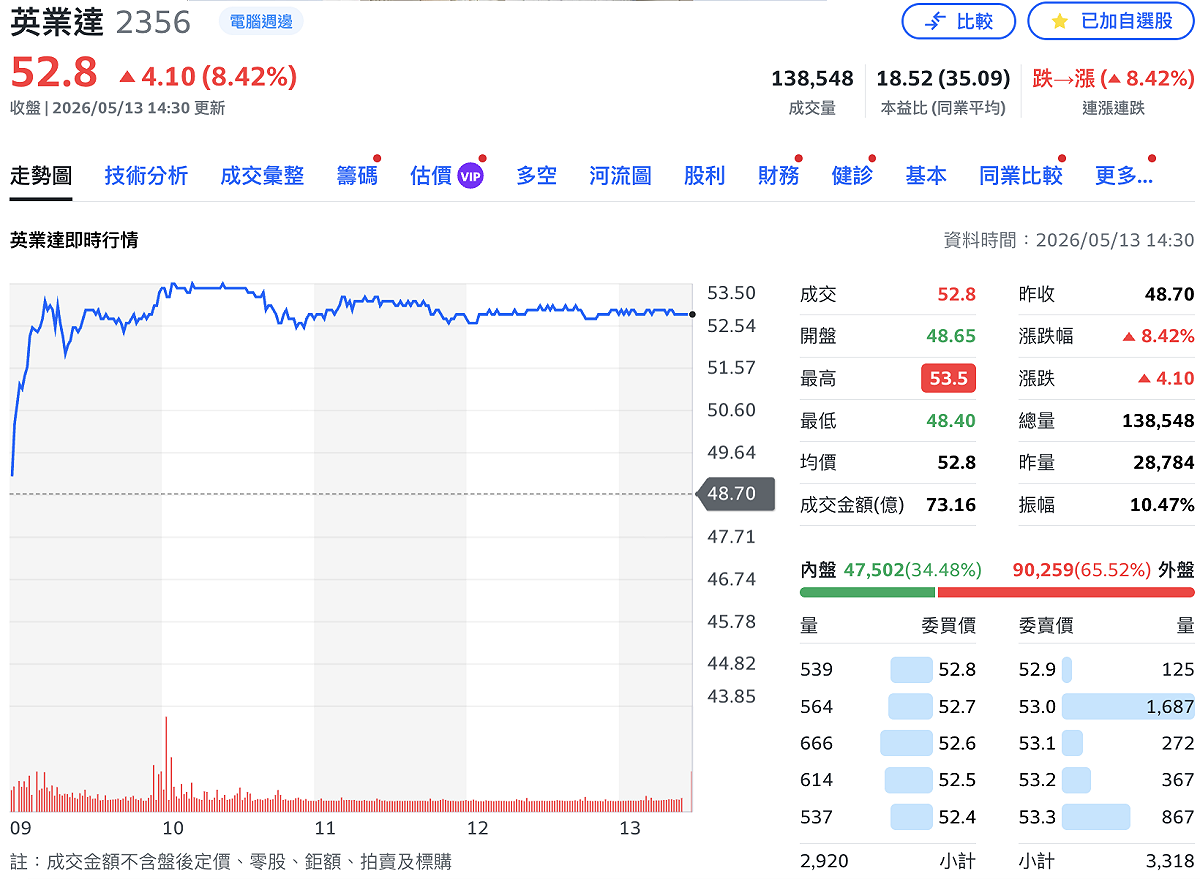Viewport: 1200px width, 879px height.
Task: Switch to the 多空 tab
Action: (x=536, y=176)
